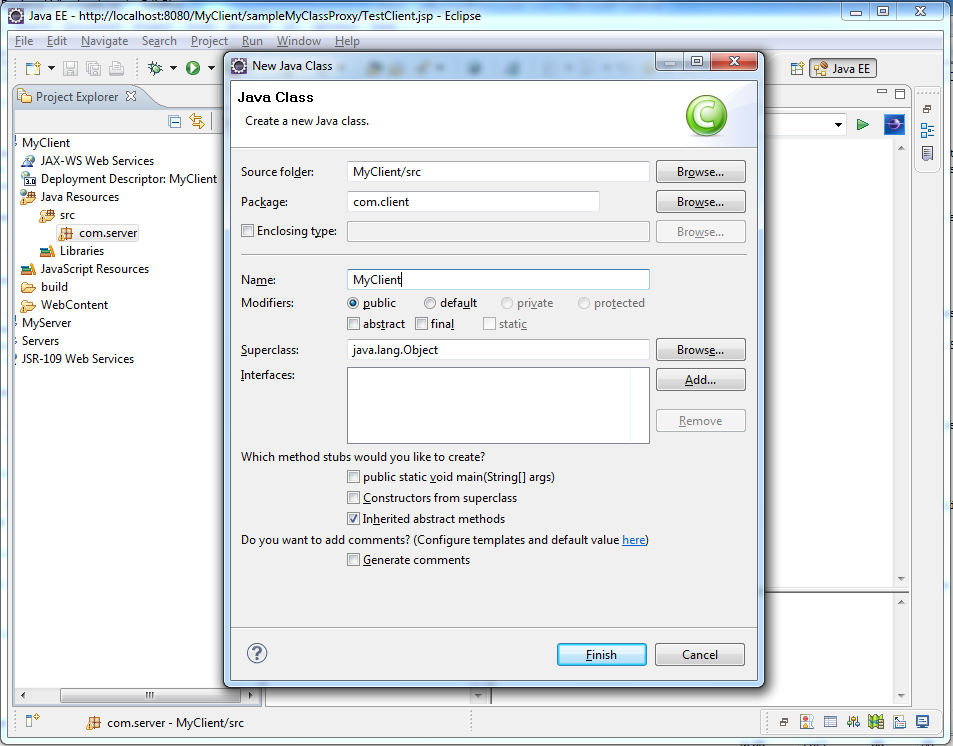Screen dimensions: 953x746
Task: Browse for the Superclass
Action: [701, 350]
